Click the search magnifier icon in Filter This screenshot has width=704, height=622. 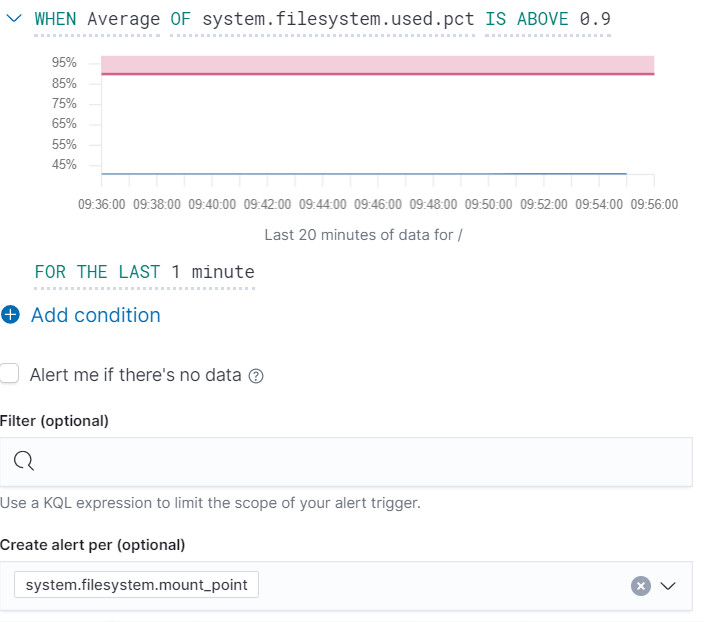pos(25,461)
